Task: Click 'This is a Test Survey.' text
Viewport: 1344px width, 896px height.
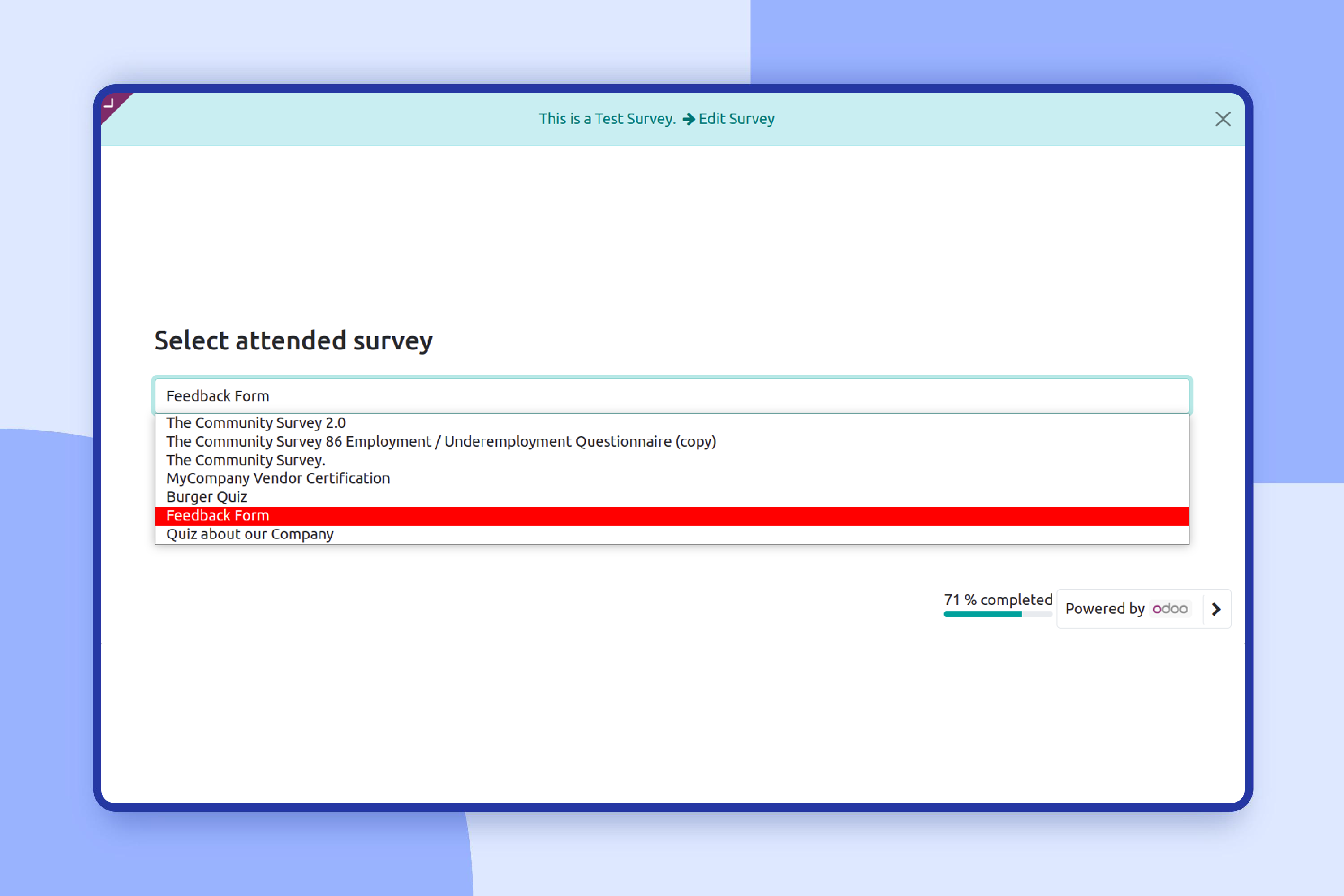Action: 607,119
